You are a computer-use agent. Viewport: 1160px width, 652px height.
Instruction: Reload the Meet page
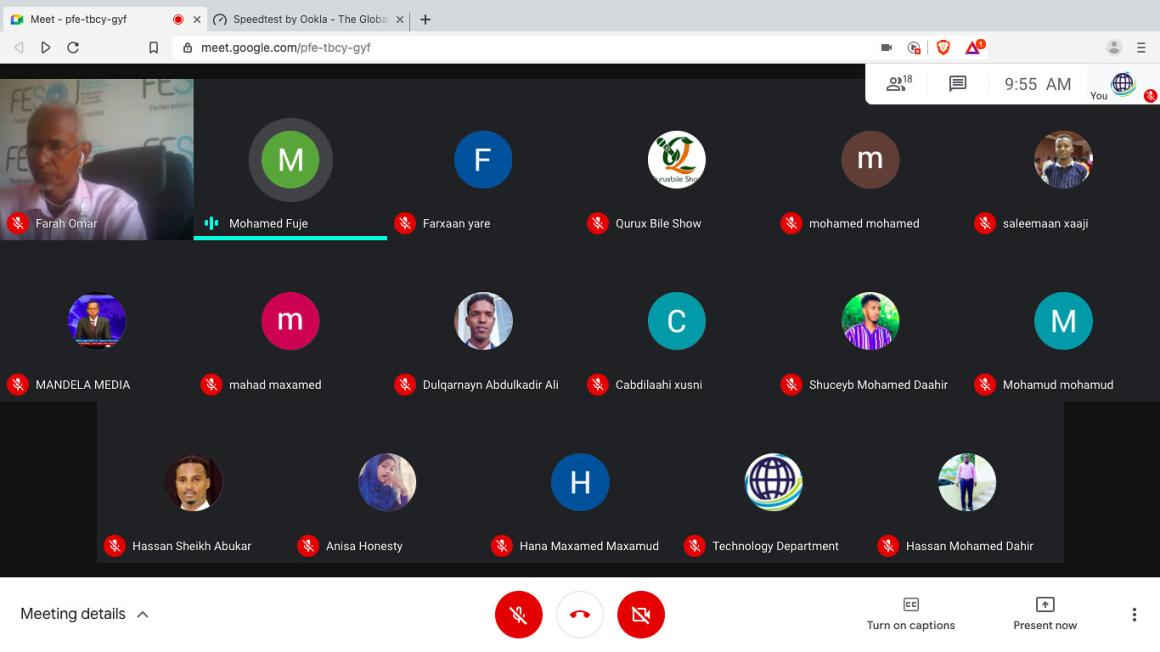coord(73,47)
